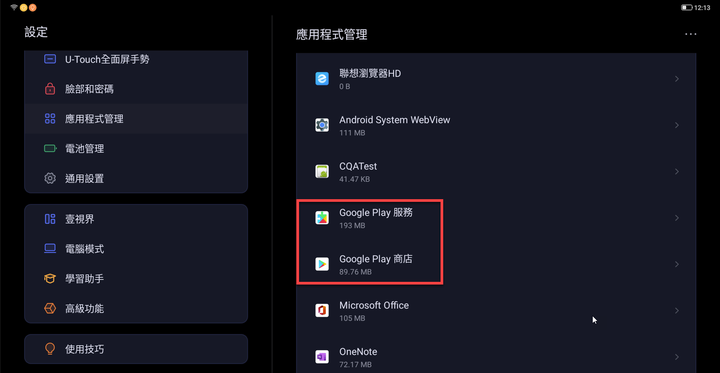Open Google Play 服務 row chevron
Viewport: 720px width, 373px height.
(x=677, y=218)
